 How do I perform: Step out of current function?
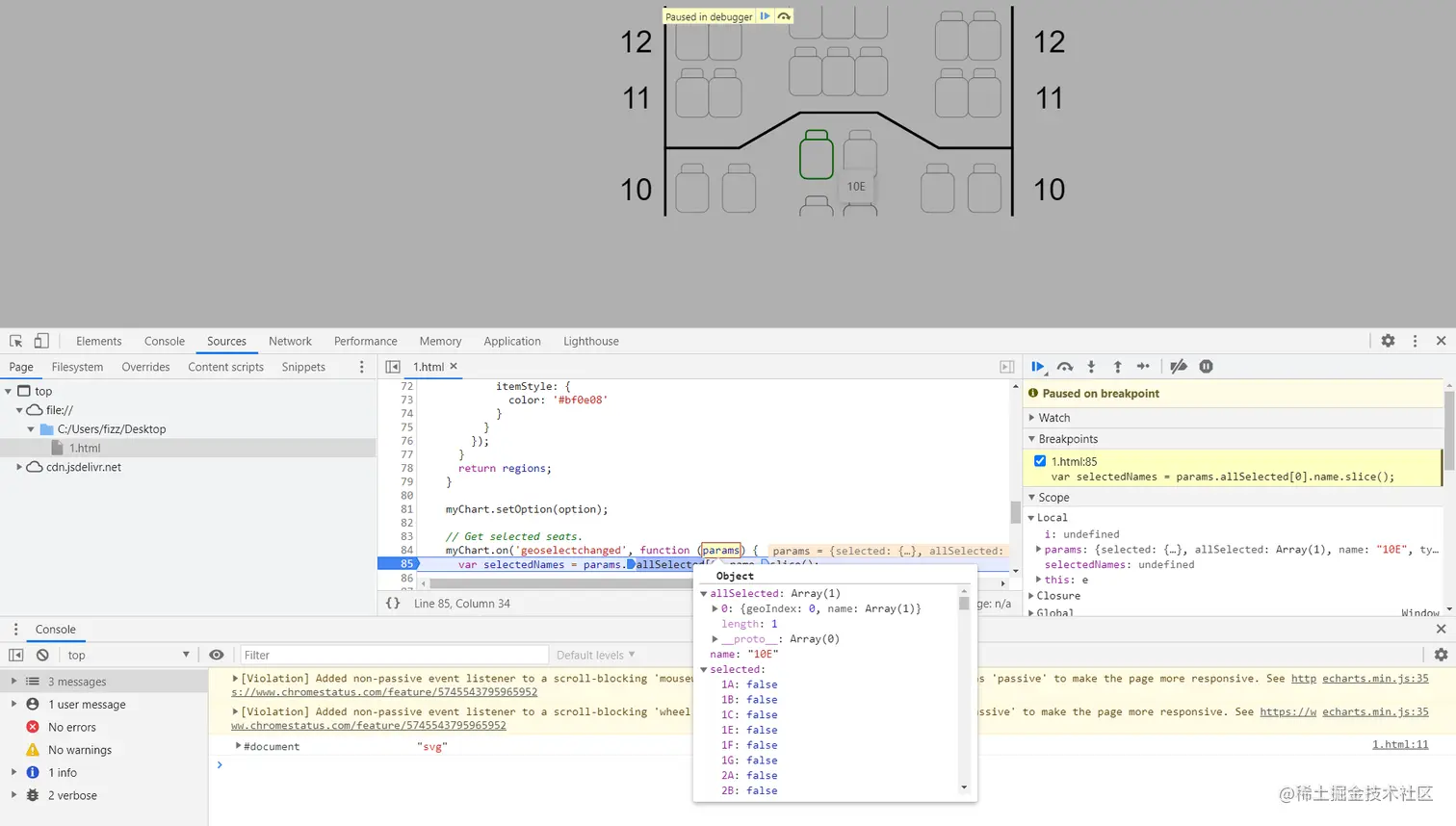(x=1117, y=367)
